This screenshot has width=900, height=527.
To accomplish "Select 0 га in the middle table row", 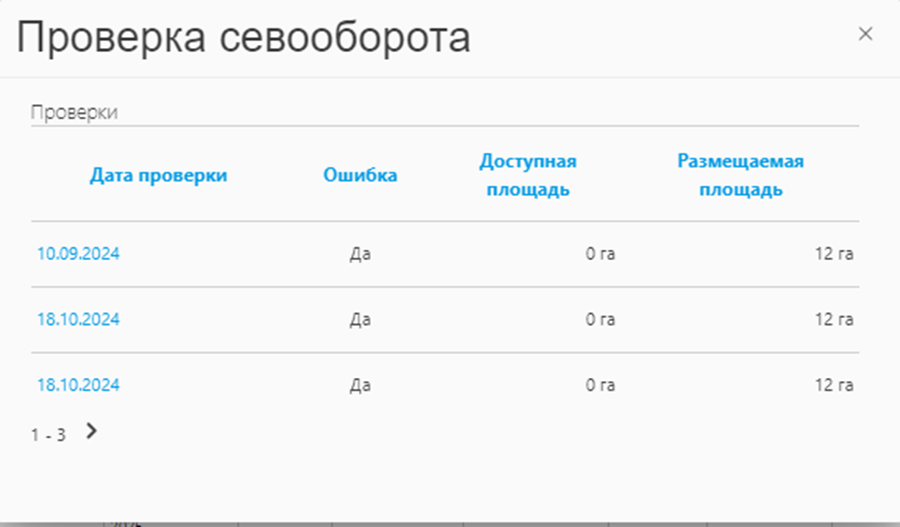I will tap(600, 320).
